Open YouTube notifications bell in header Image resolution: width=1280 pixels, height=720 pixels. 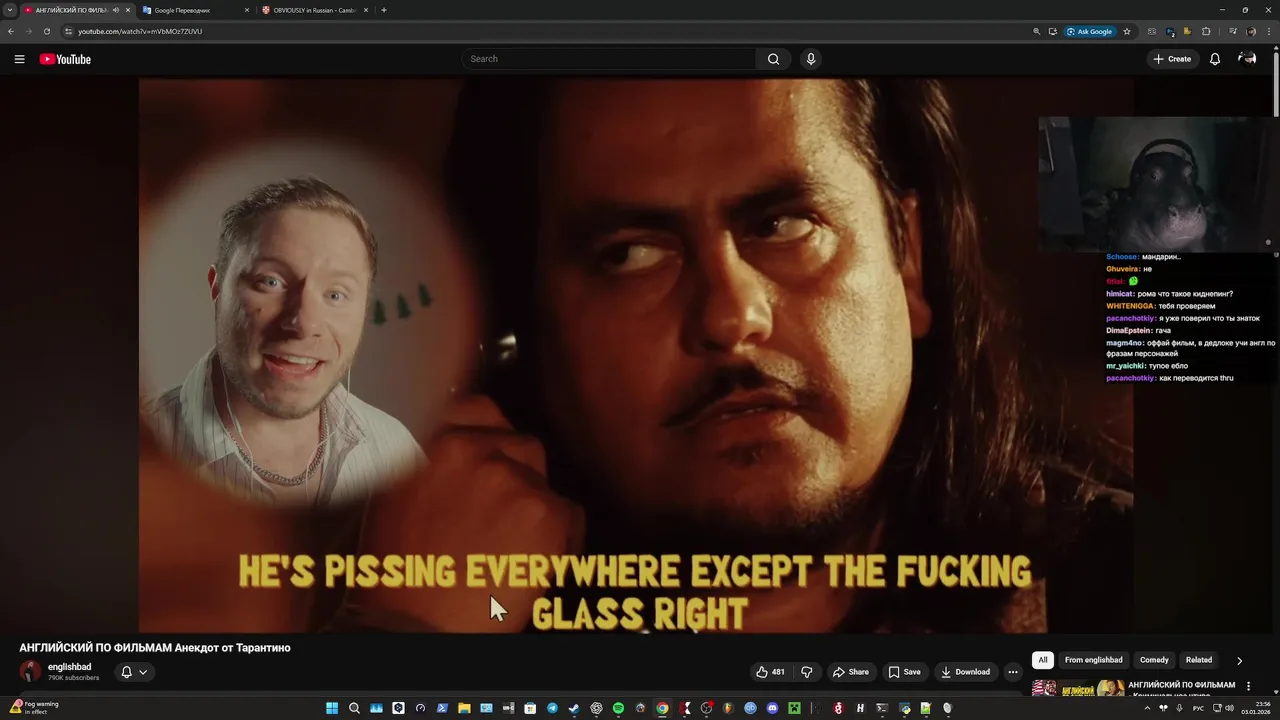(x=1215, y=59)
